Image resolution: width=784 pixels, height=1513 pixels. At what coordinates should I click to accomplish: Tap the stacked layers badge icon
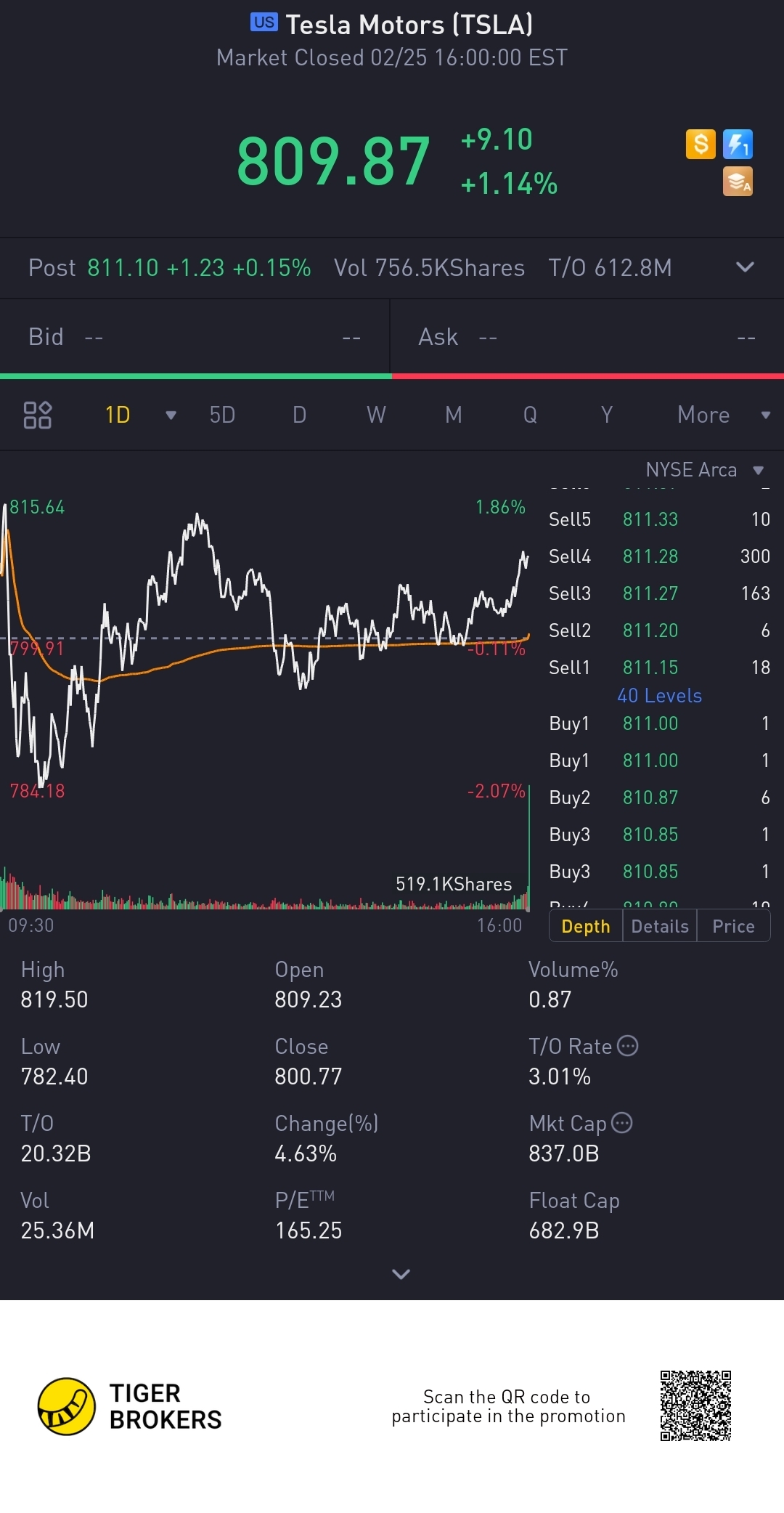click(738, 182)
